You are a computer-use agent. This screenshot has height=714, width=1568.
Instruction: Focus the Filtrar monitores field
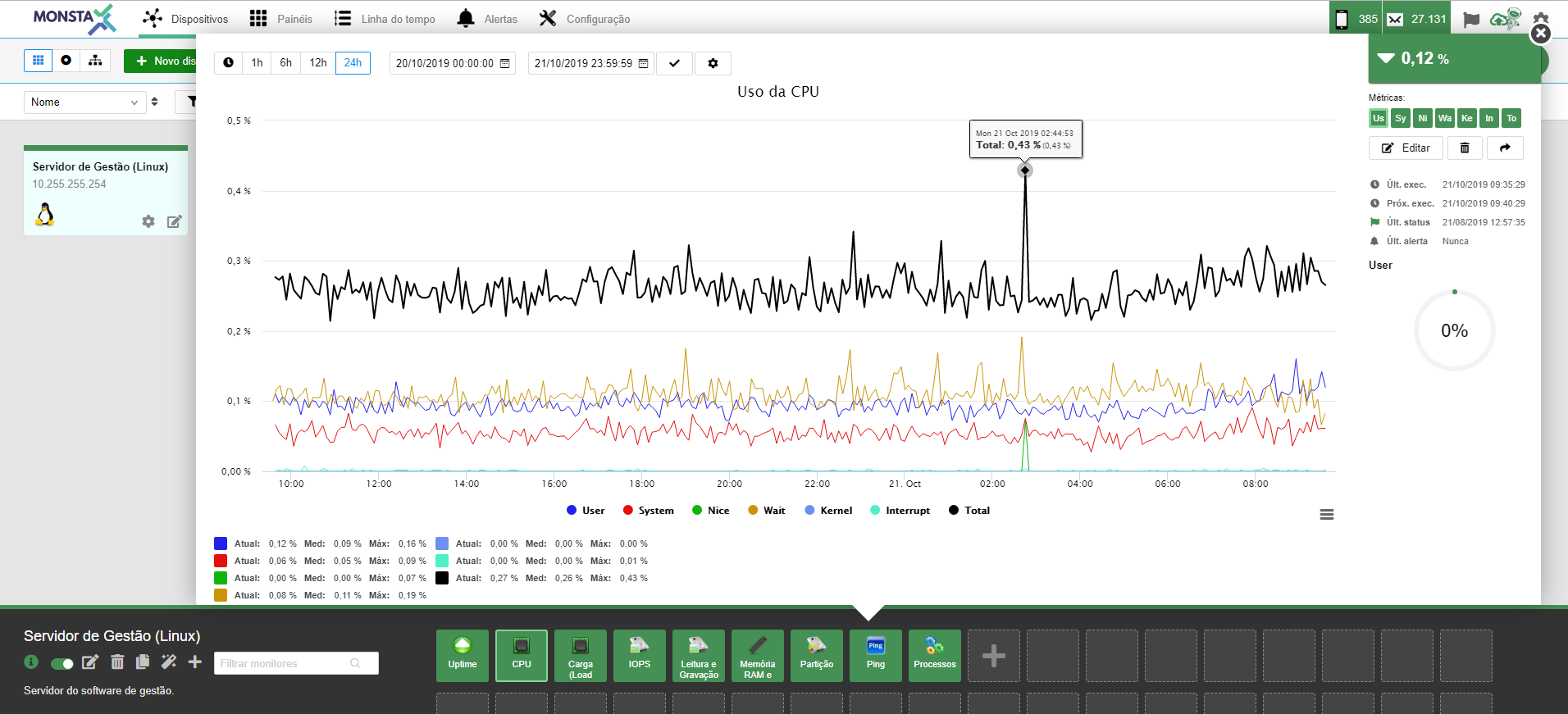[x=296, y=663]
